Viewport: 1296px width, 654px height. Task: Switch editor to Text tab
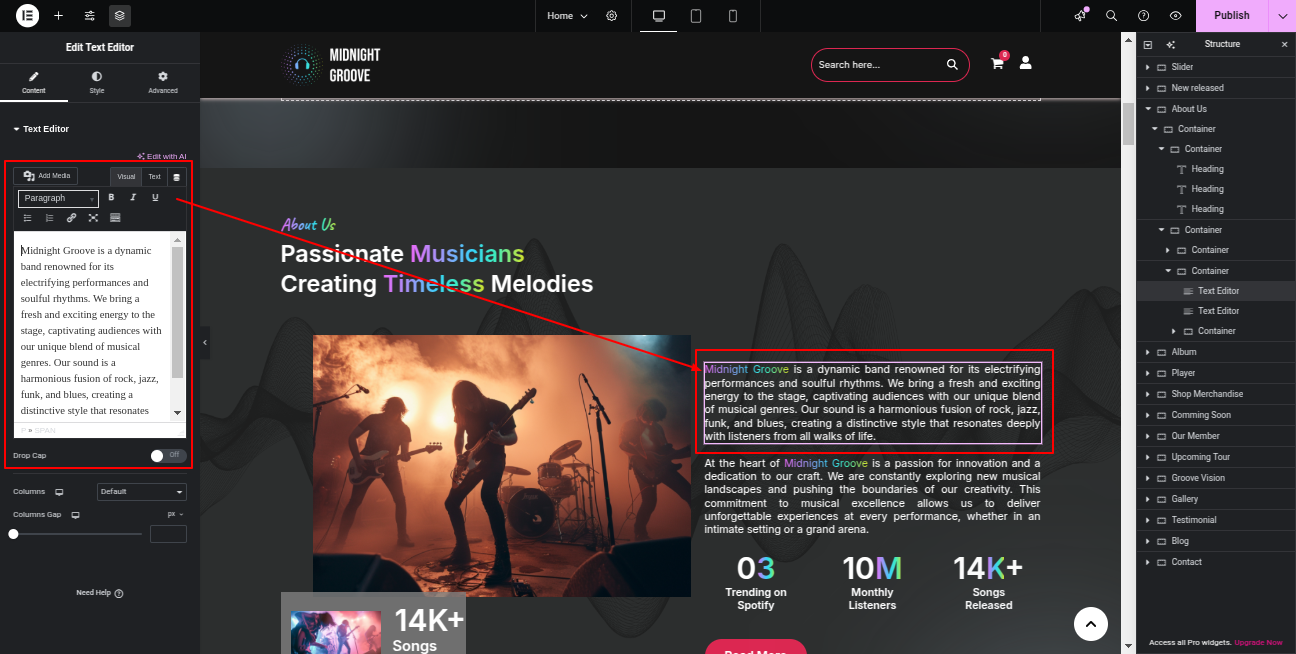tap(155, 177)
